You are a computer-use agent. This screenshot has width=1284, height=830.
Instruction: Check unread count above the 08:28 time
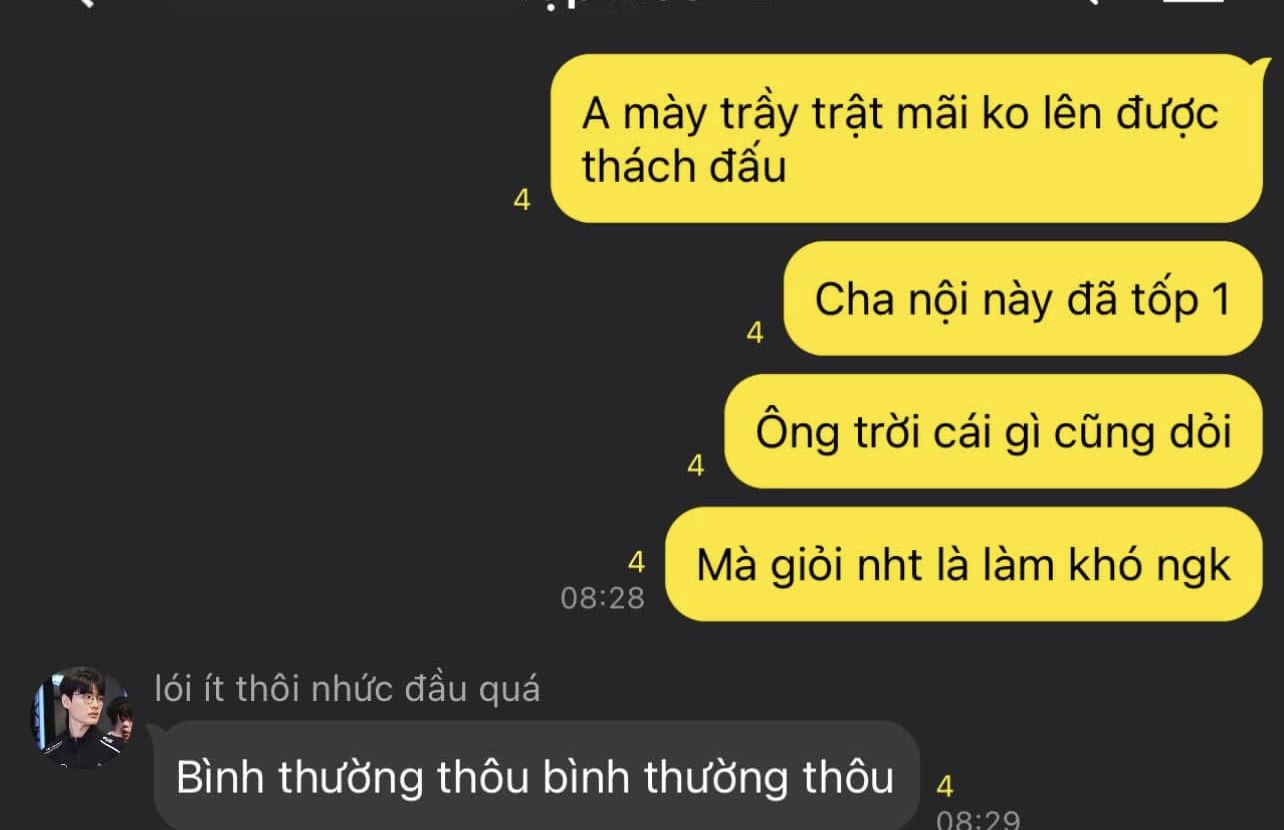tap(636, 563)
